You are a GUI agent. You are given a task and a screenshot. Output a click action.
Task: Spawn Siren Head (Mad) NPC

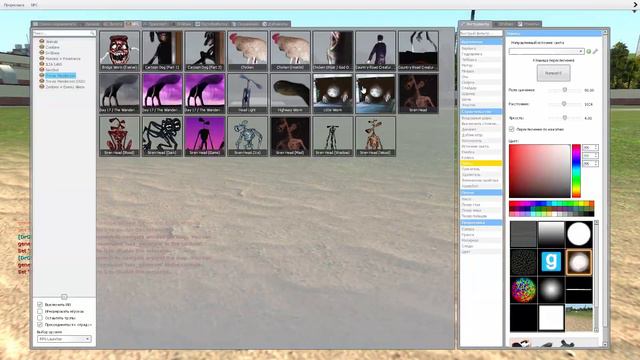[x=290, y=136]
